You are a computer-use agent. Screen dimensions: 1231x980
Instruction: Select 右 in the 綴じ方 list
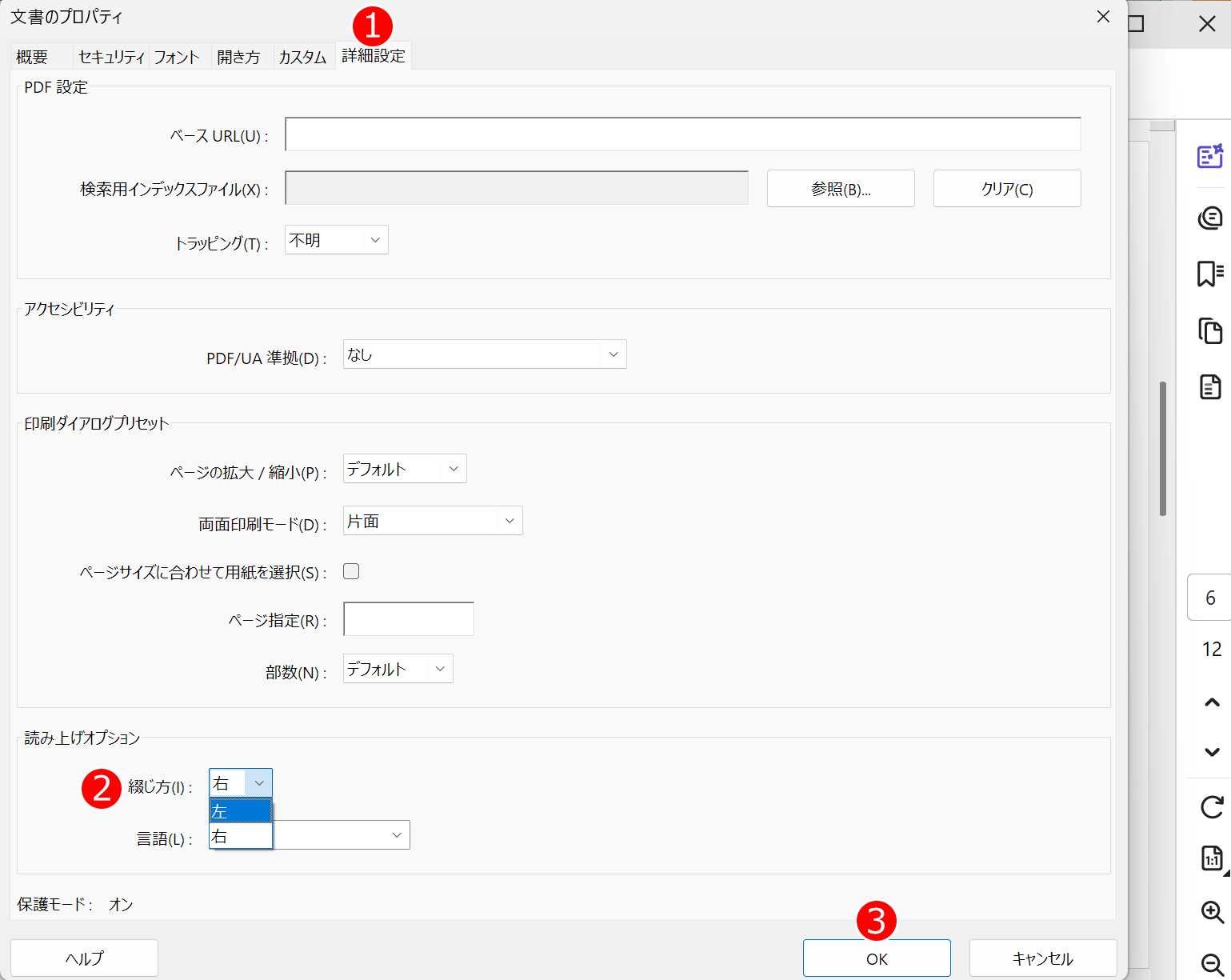coord(241,837)
